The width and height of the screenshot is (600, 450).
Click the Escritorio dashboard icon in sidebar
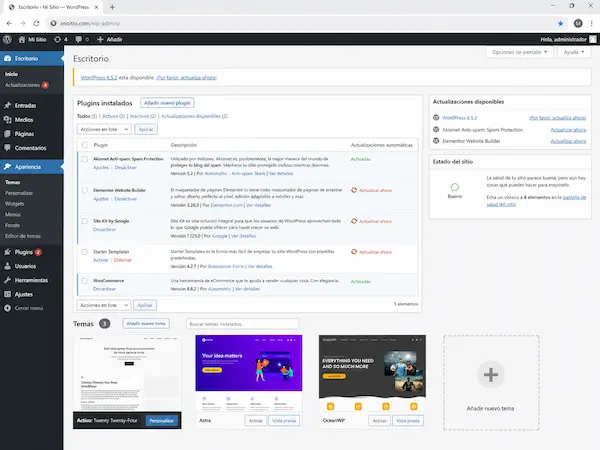point(7,59)
